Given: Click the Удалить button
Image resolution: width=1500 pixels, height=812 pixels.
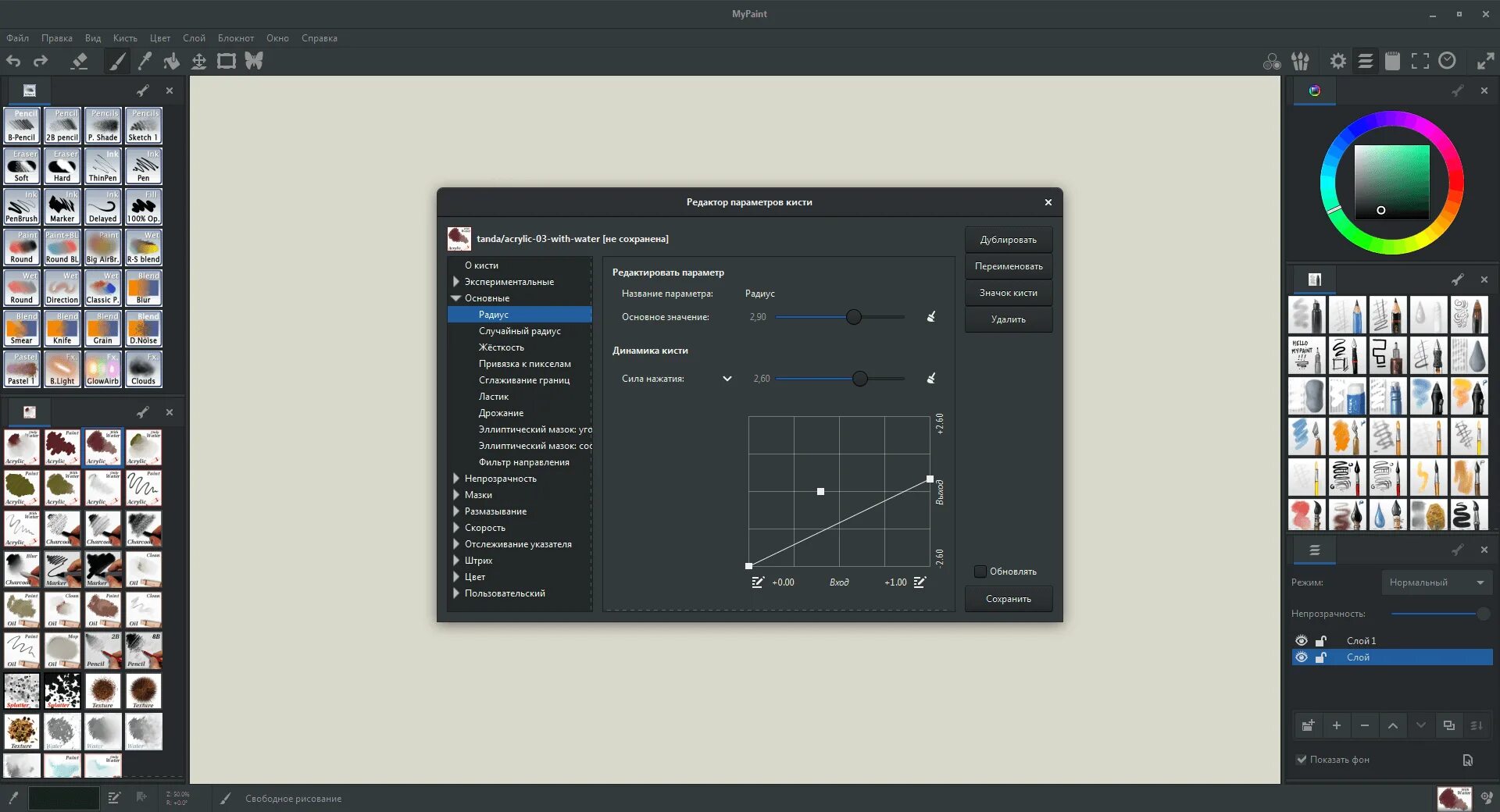Looking at the screenshot, I should coord(1009,319).
